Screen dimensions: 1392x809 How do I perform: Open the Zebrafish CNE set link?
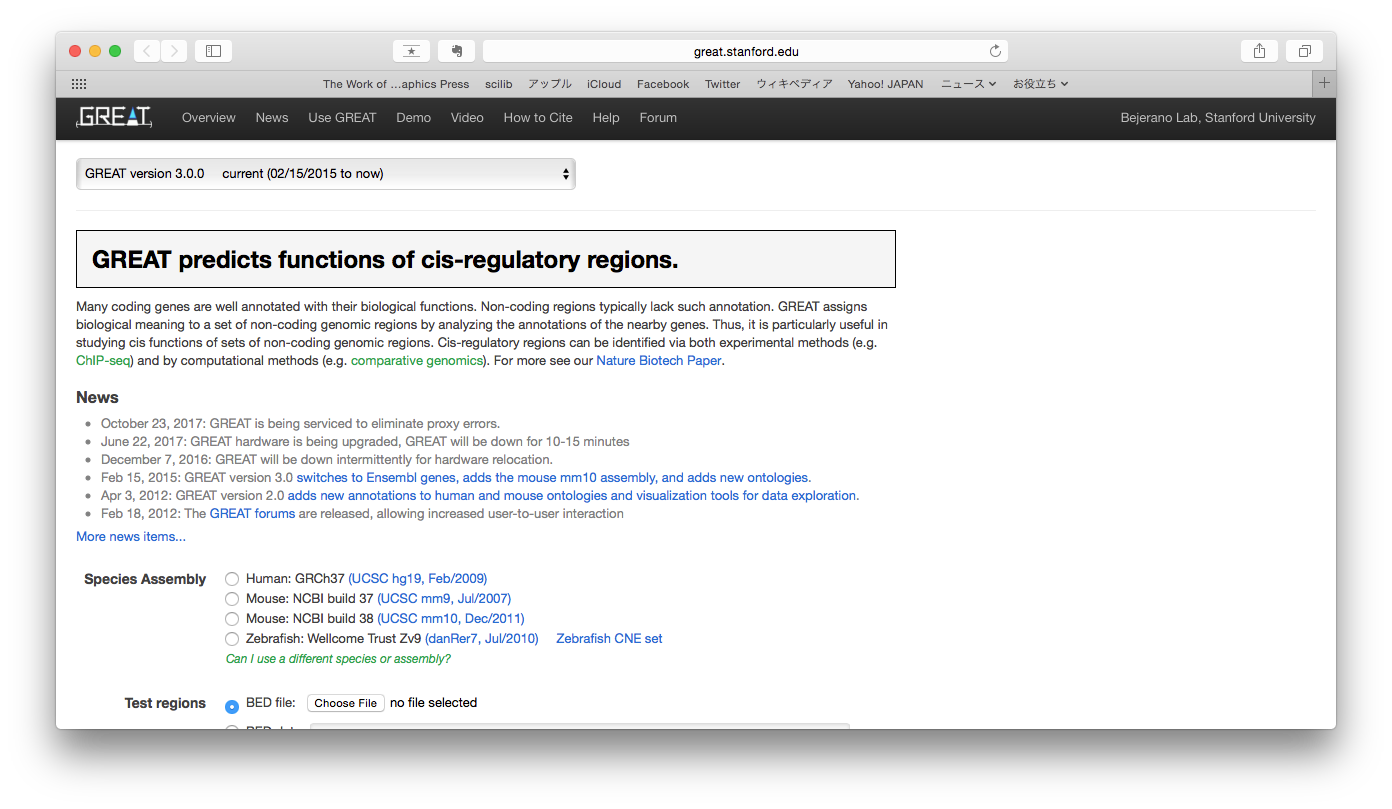point(609,639)
